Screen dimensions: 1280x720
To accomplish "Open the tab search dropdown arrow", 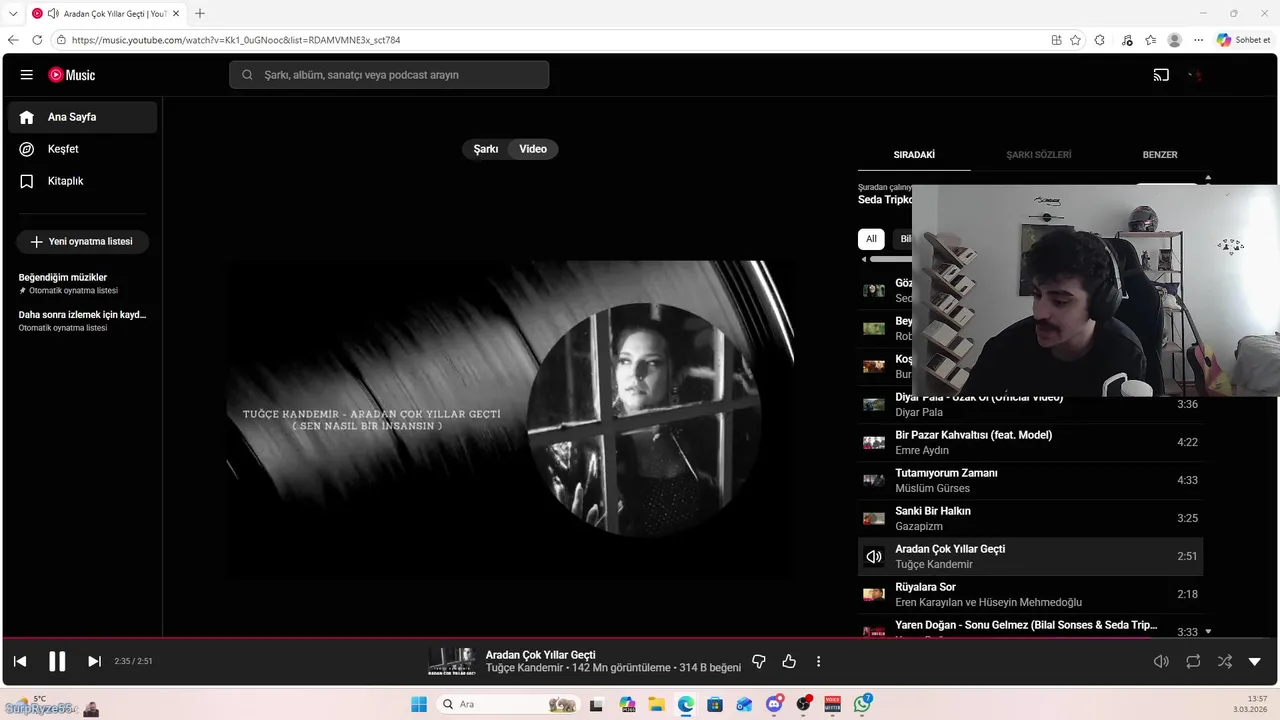I will (13, 13).
